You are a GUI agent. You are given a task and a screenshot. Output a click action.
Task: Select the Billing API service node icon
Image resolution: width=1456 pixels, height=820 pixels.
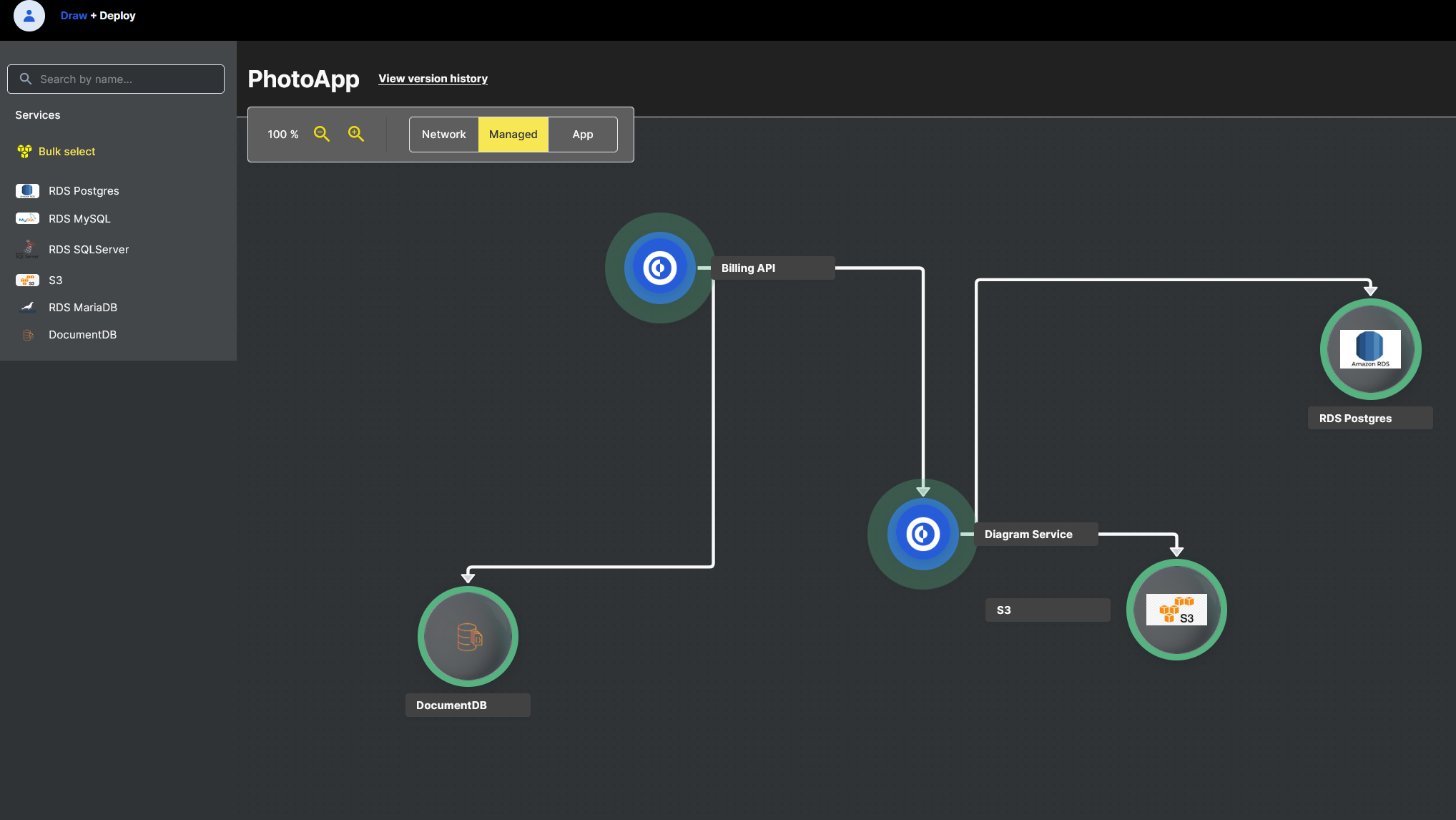(660, 268)
